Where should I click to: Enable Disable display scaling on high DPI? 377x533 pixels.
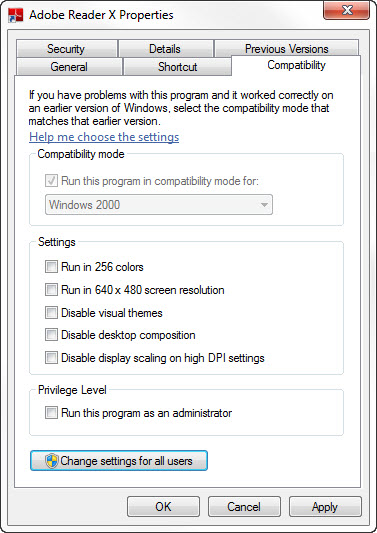[x=51, y=358]
